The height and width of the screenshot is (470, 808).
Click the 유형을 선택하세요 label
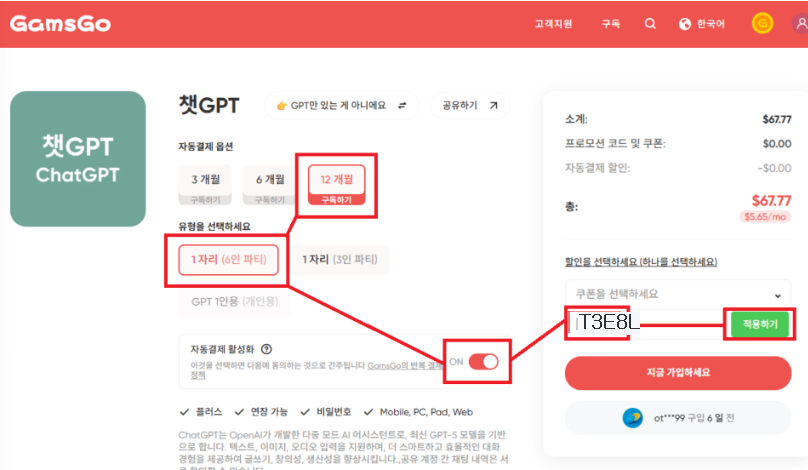(214, 226)
